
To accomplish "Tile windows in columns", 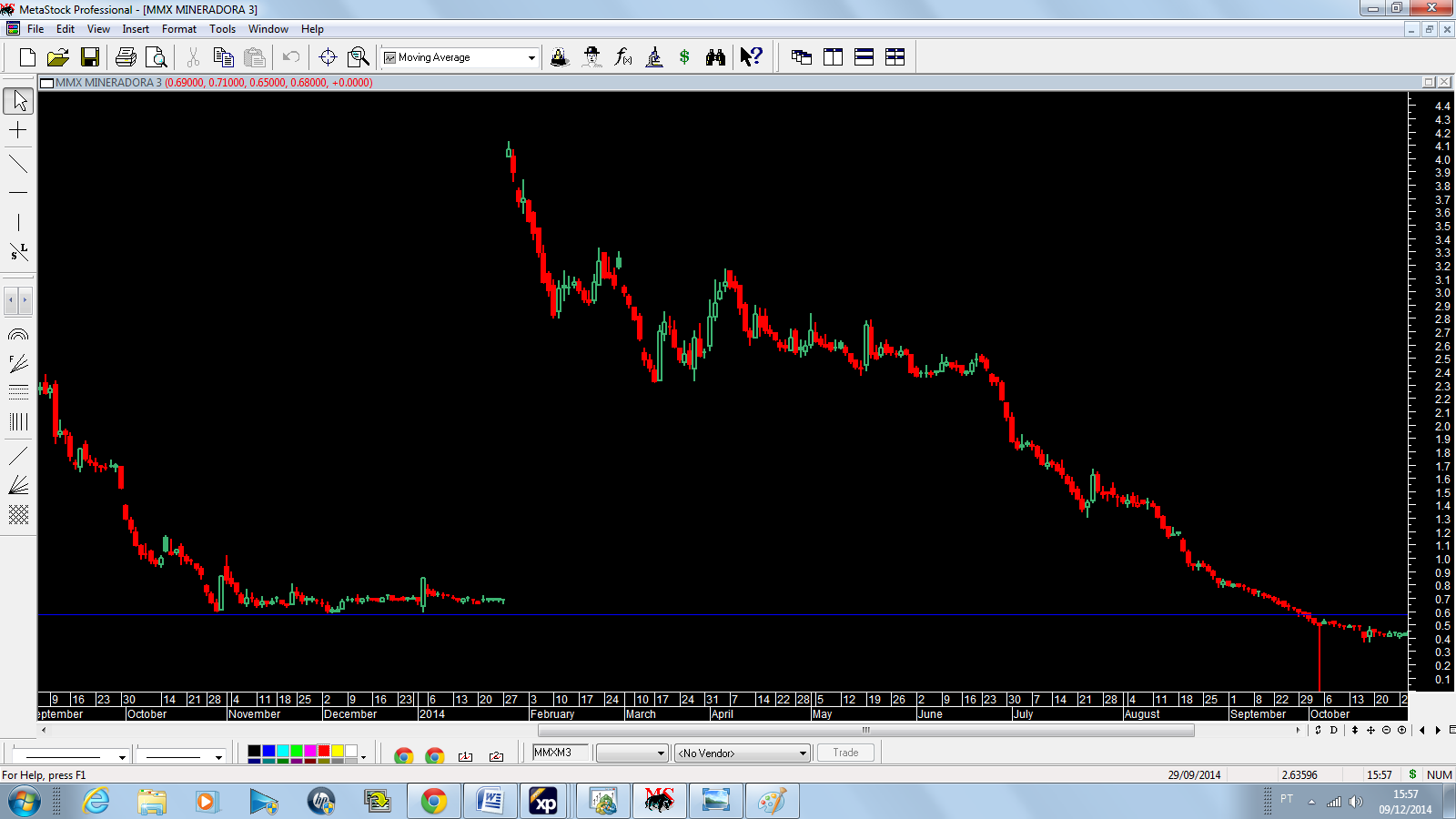I will point(833,57).
